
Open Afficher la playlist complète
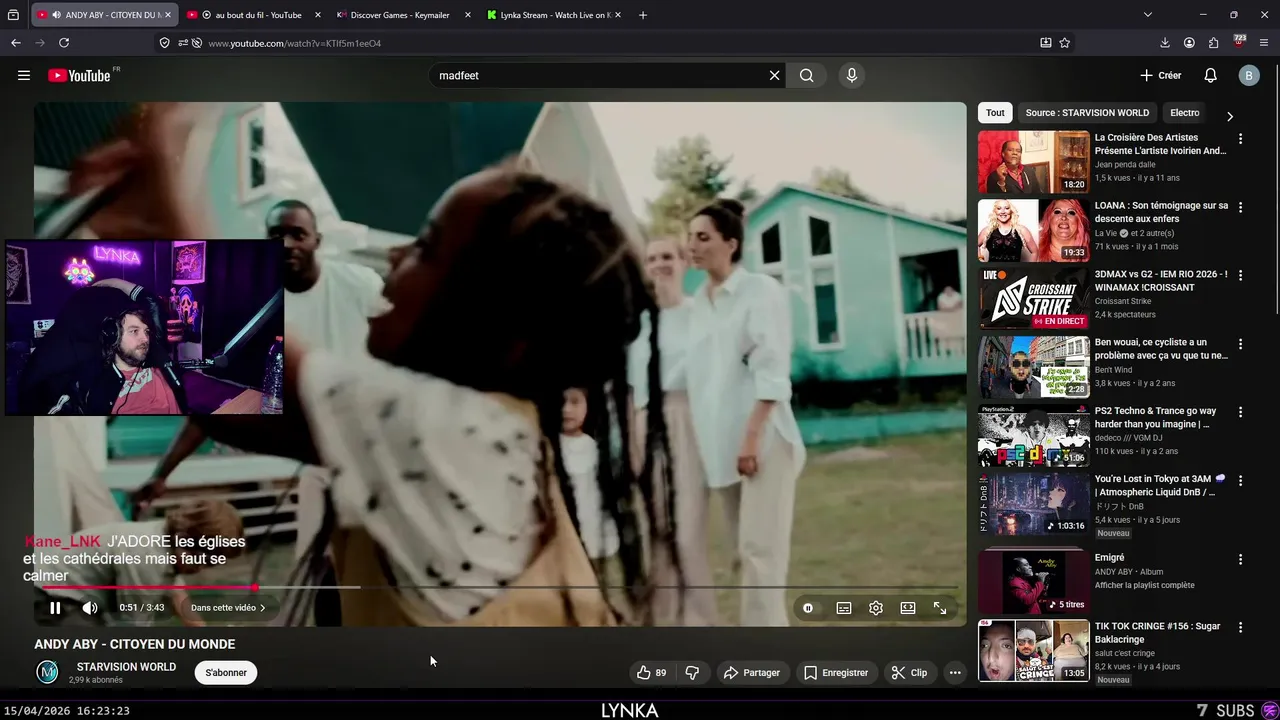[1144, 585]
